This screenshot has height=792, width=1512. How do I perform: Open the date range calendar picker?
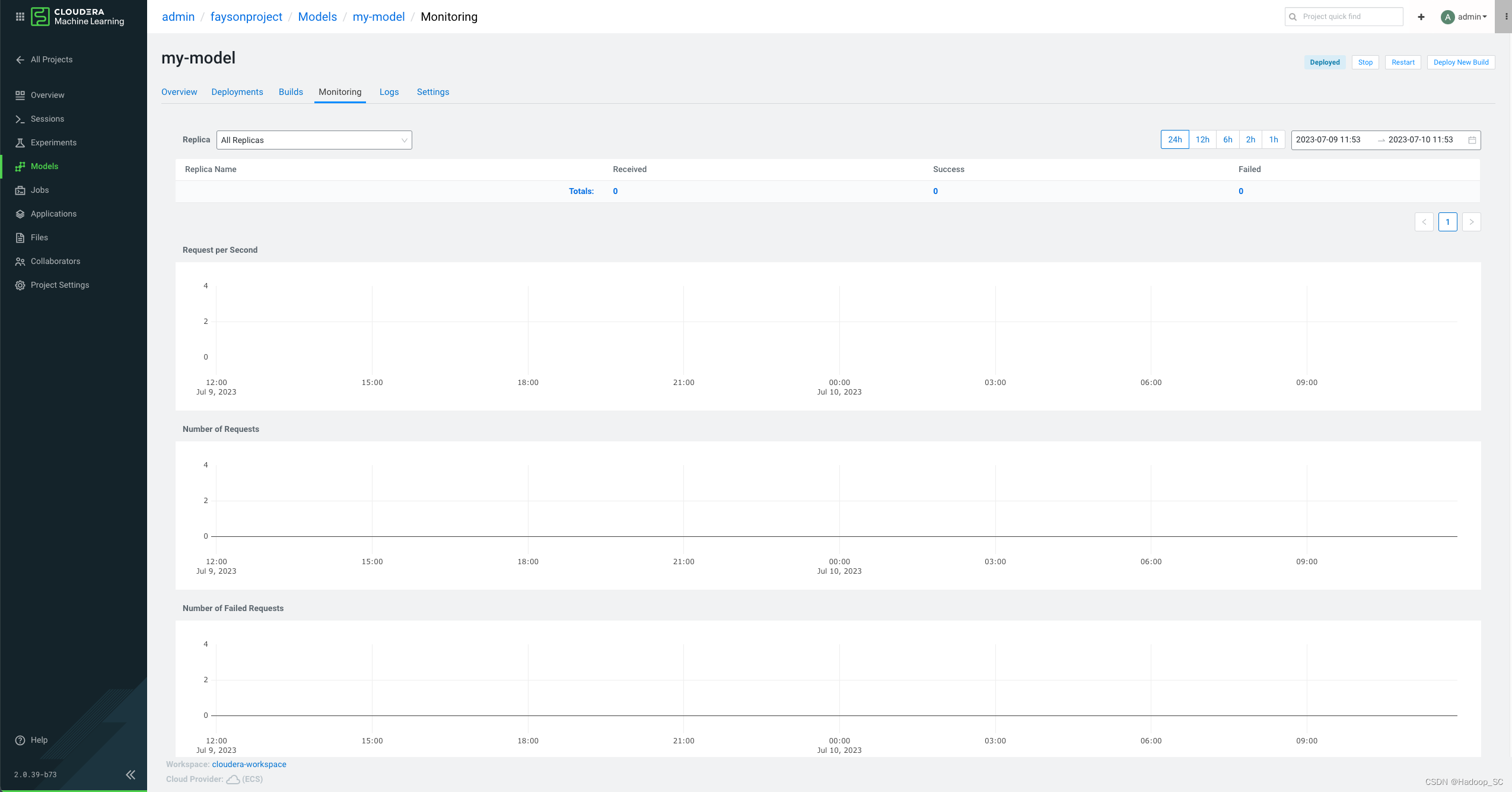(x=1472, y=140)
